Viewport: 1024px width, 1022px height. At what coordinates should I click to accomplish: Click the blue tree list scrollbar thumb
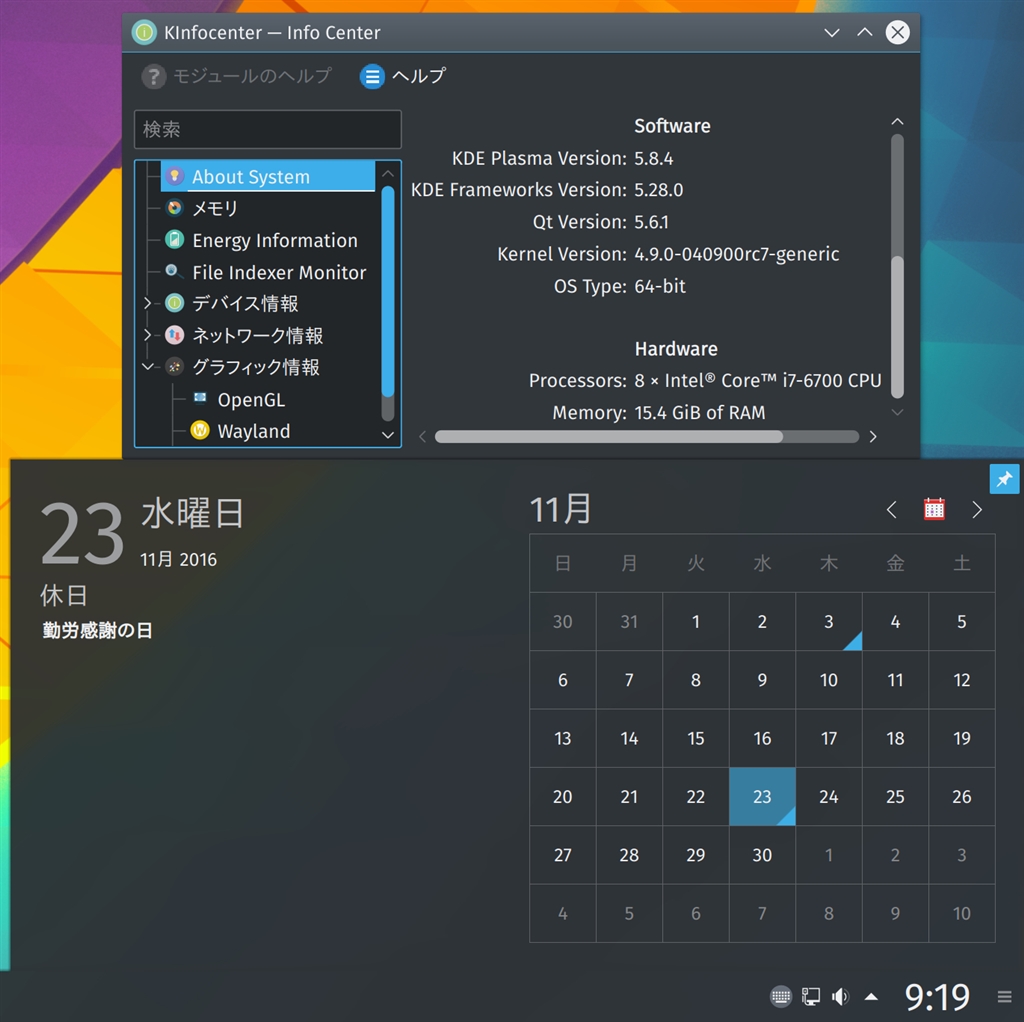pyautogui.click(x=387, y=291)
